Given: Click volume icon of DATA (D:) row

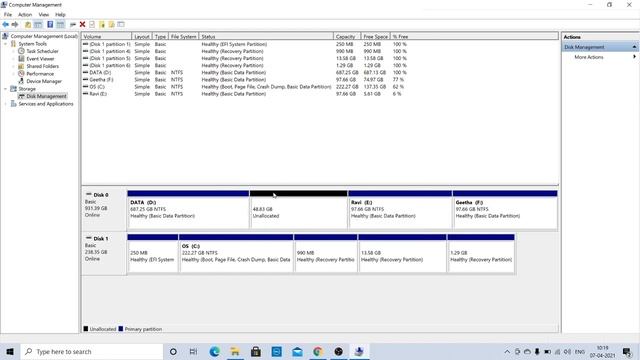Looking at the screenshot, I should pos(85,72).
